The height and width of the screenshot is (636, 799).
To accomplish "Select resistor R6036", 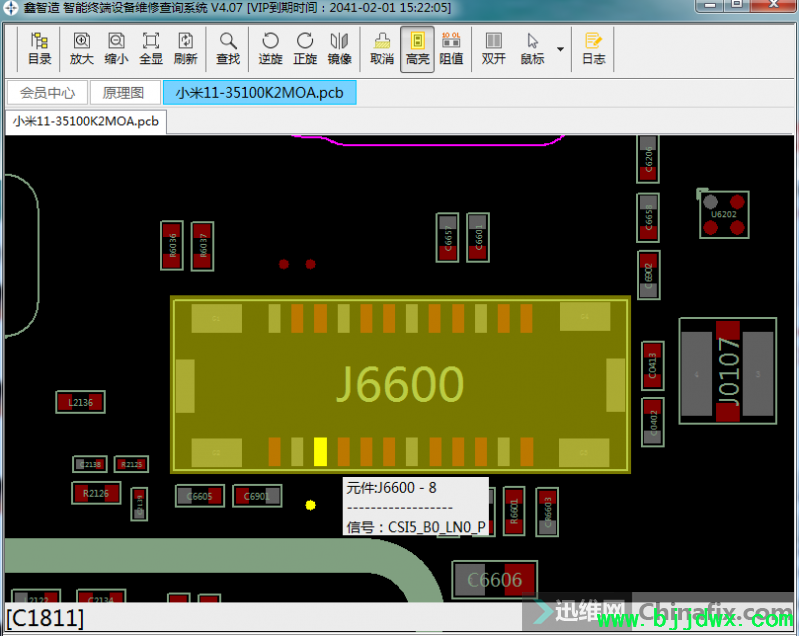I will point(172,246).
